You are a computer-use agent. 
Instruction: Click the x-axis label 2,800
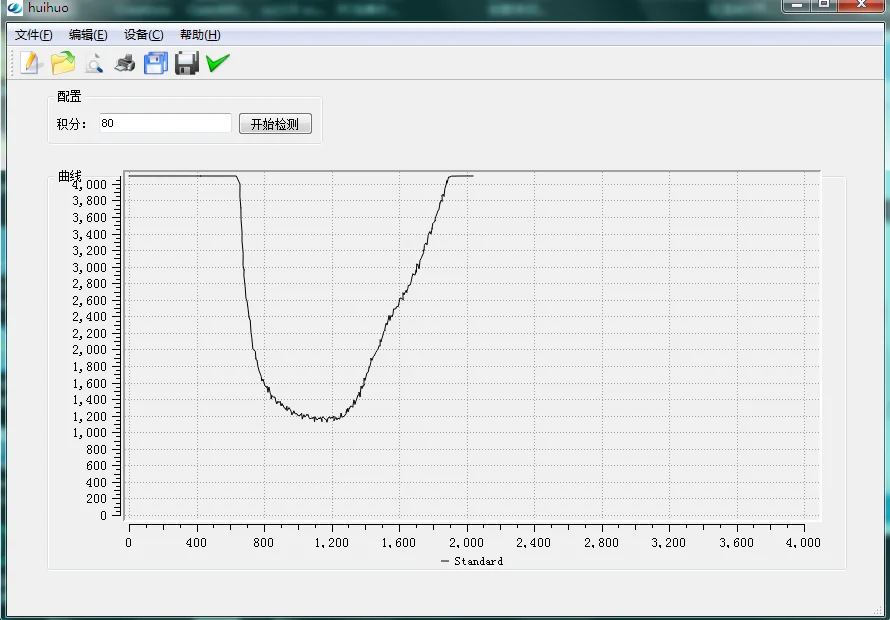pos(601,543)
